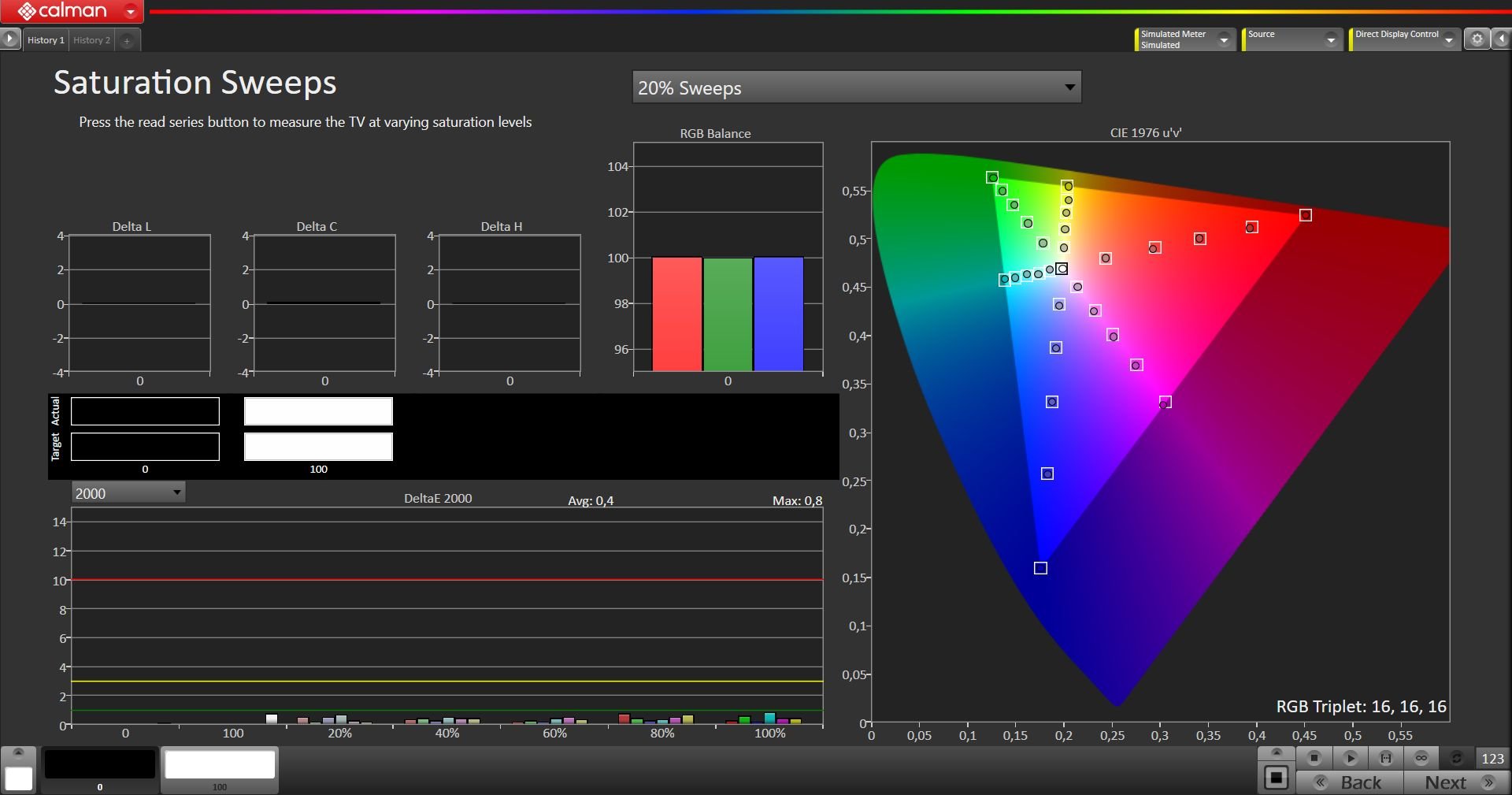Start continuous read with infinity icon
Viewport: 1512px width, 795px height.
pyautogui.click(x=1421, y=758)
